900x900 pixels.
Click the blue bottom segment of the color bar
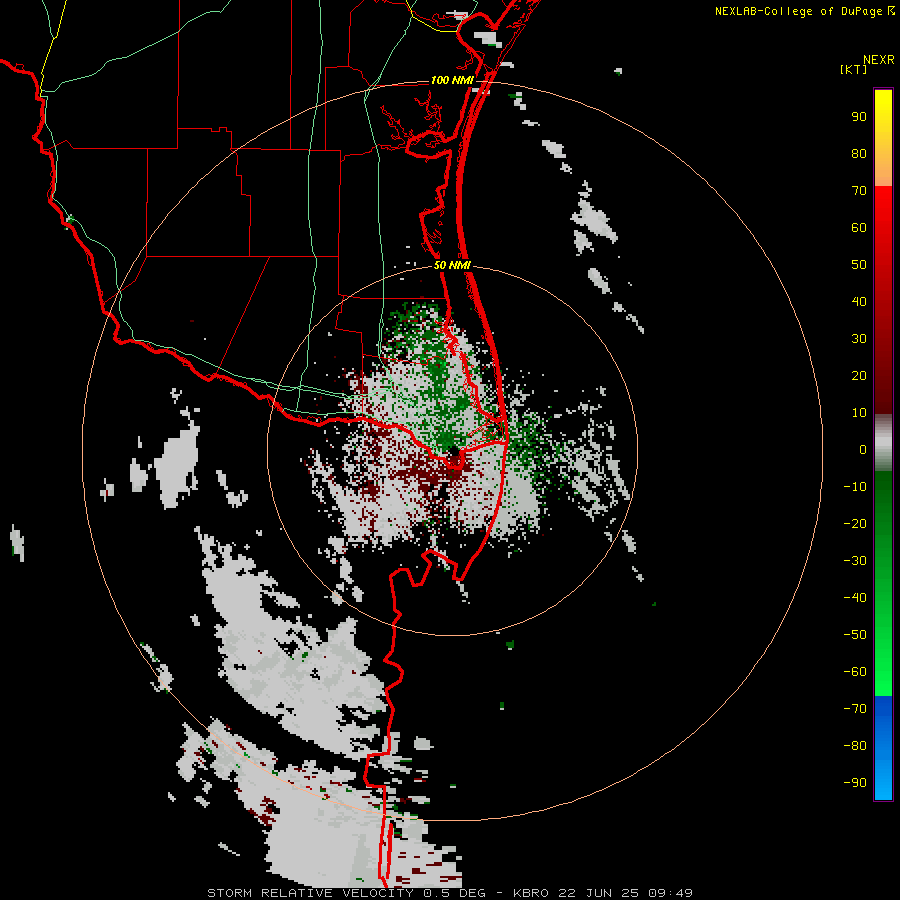coord(883,748)
